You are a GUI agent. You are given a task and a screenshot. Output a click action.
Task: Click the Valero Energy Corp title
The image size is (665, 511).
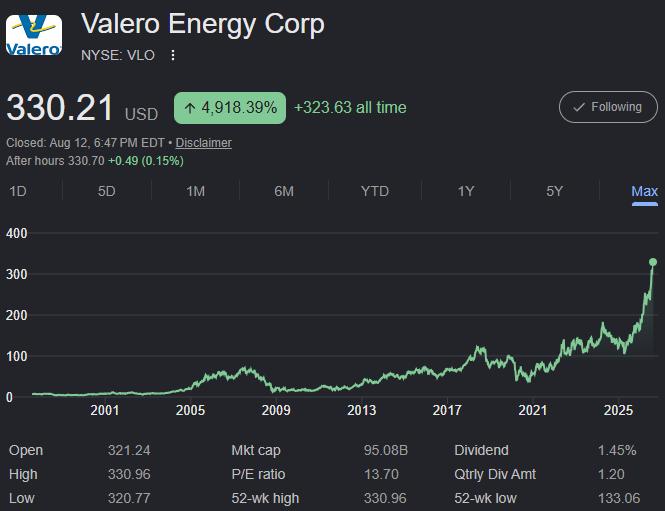[203, 24]
